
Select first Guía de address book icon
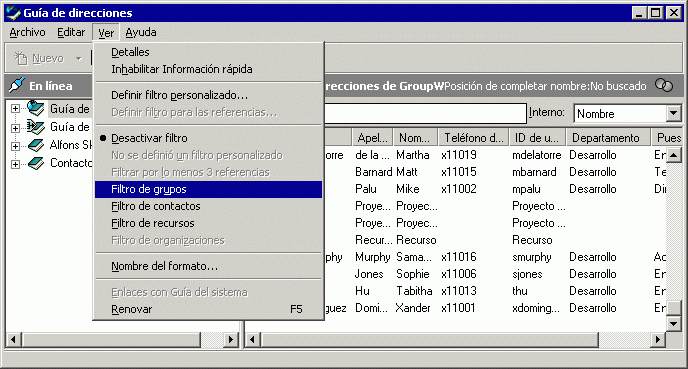tap(36, 108)
